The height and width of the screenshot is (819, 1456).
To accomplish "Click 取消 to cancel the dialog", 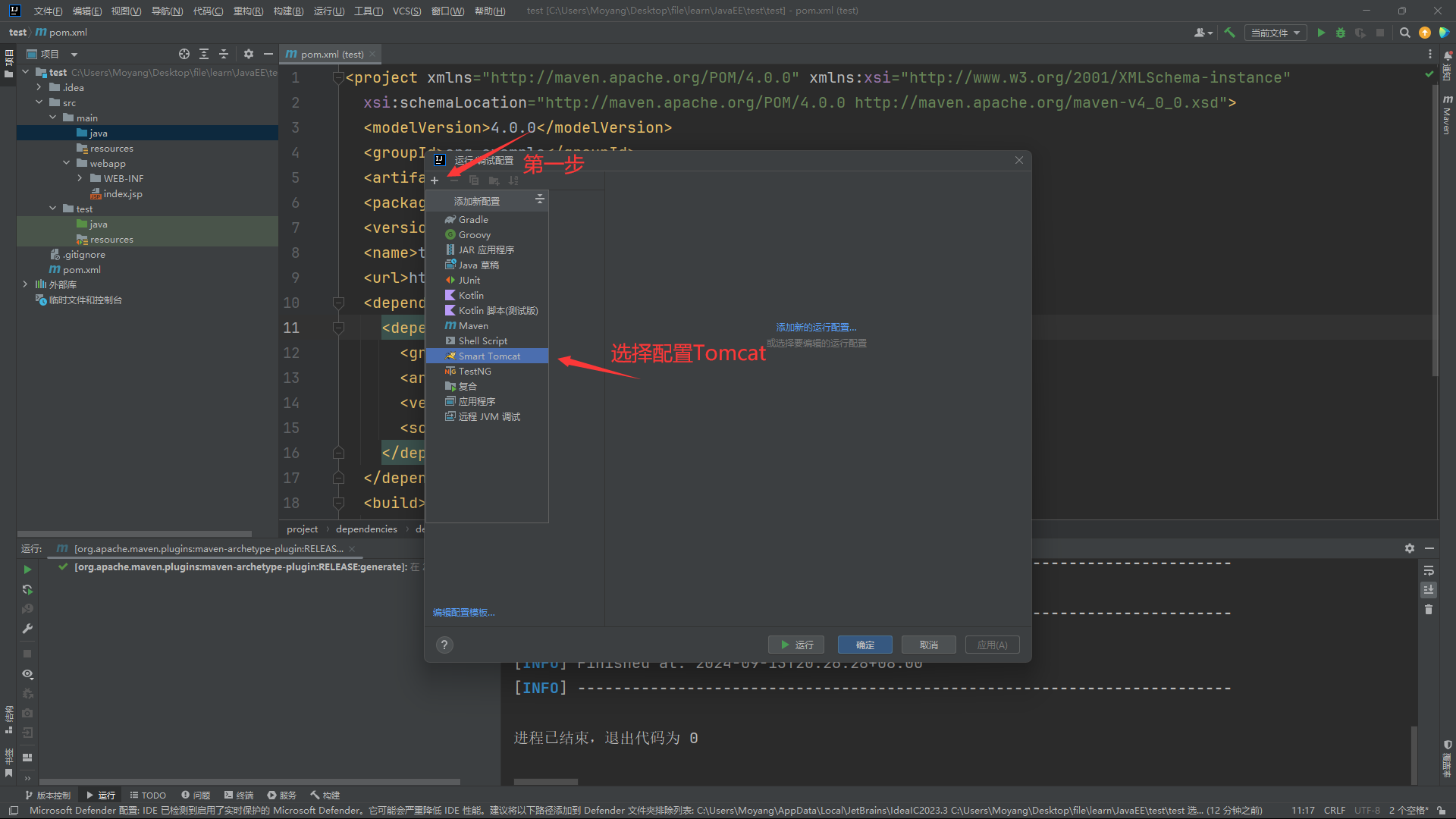I will click(x=930, y=644).
